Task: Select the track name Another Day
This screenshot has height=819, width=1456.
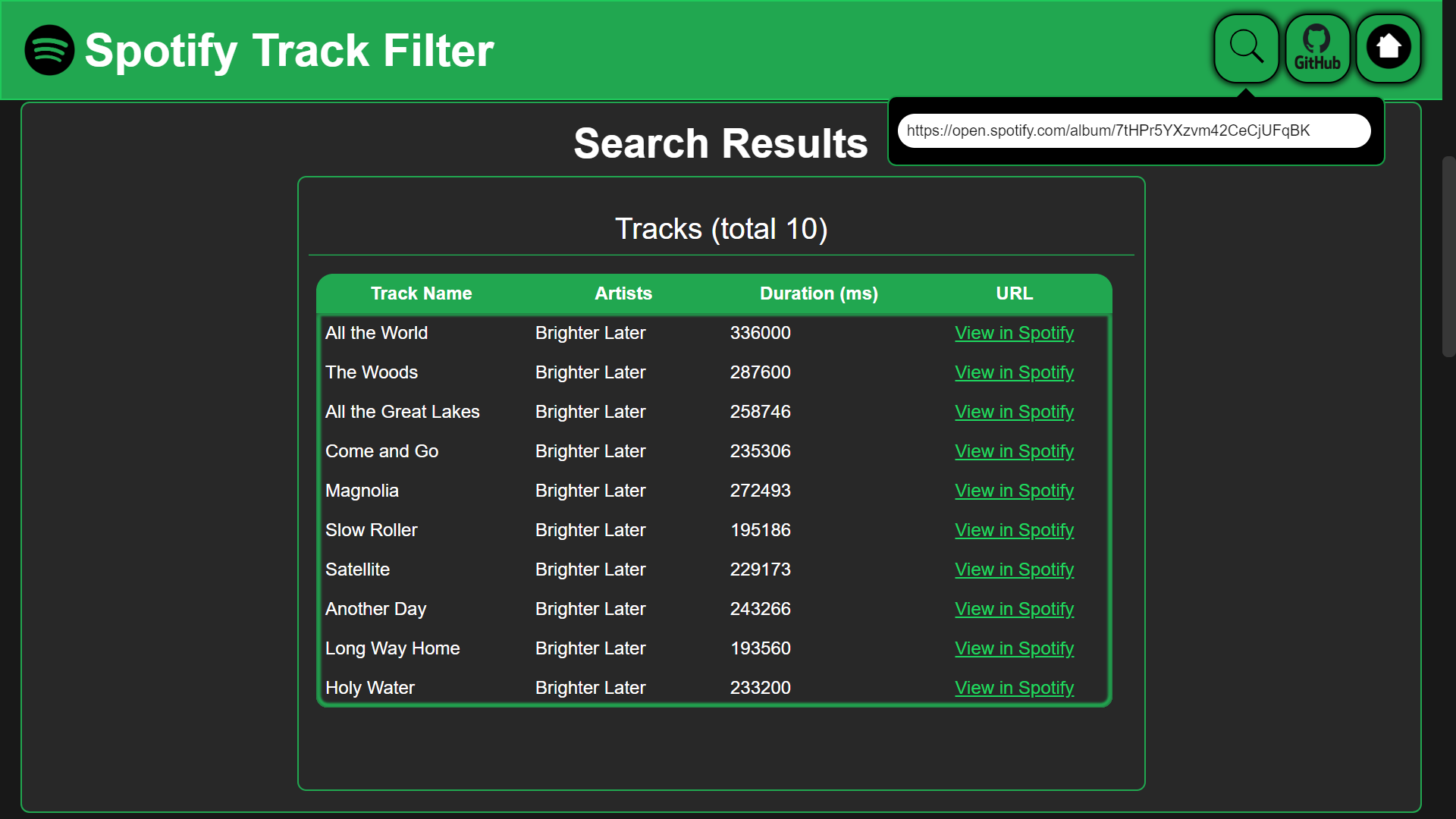Action: [x=375, y=609]
